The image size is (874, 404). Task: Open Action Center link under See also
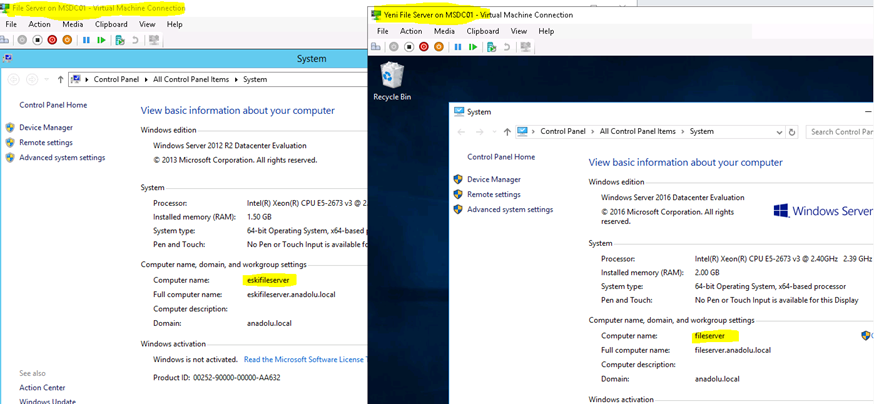[x=42, y=388]
